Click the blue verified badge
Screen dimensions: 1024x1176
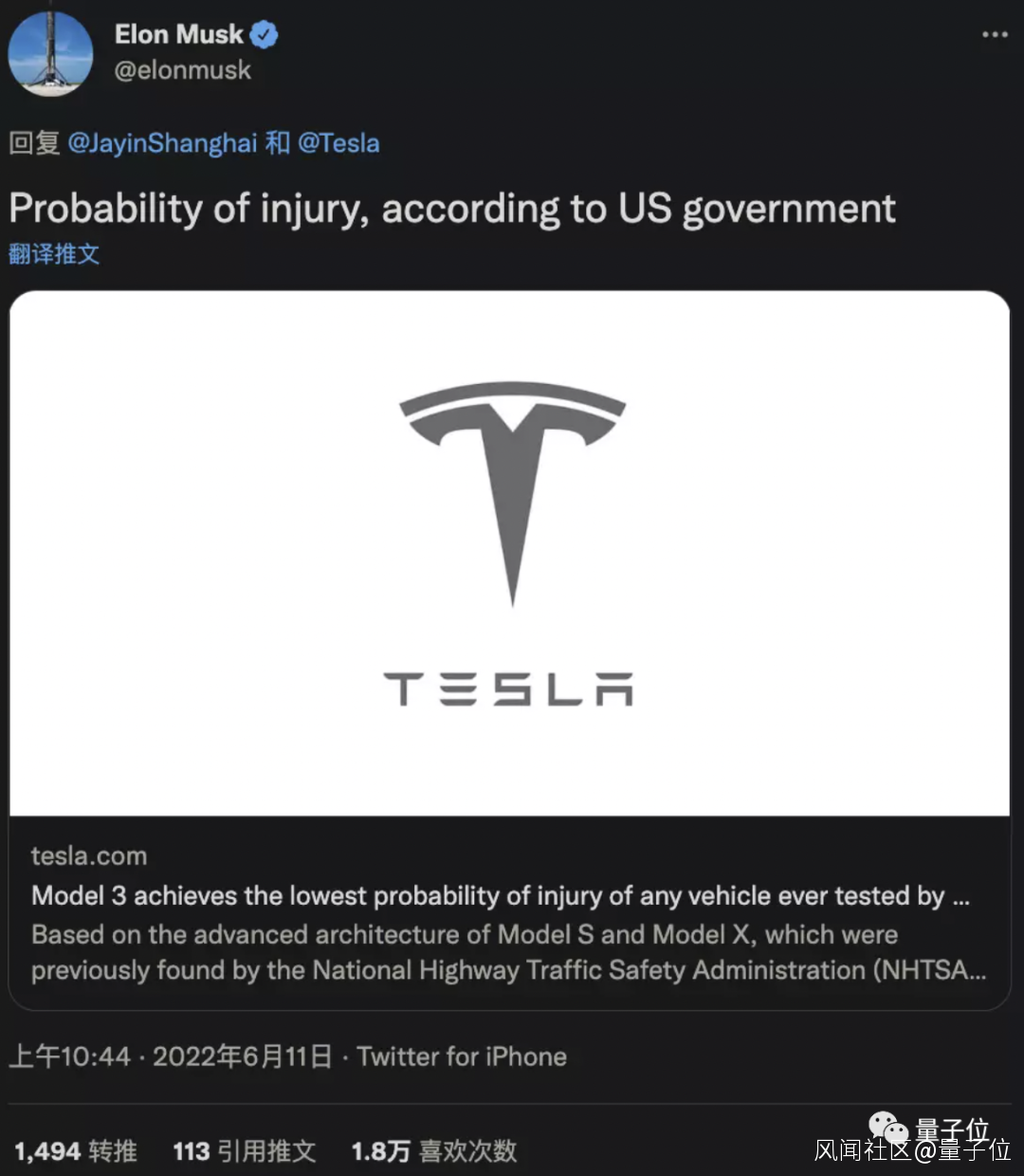point(264,35)
